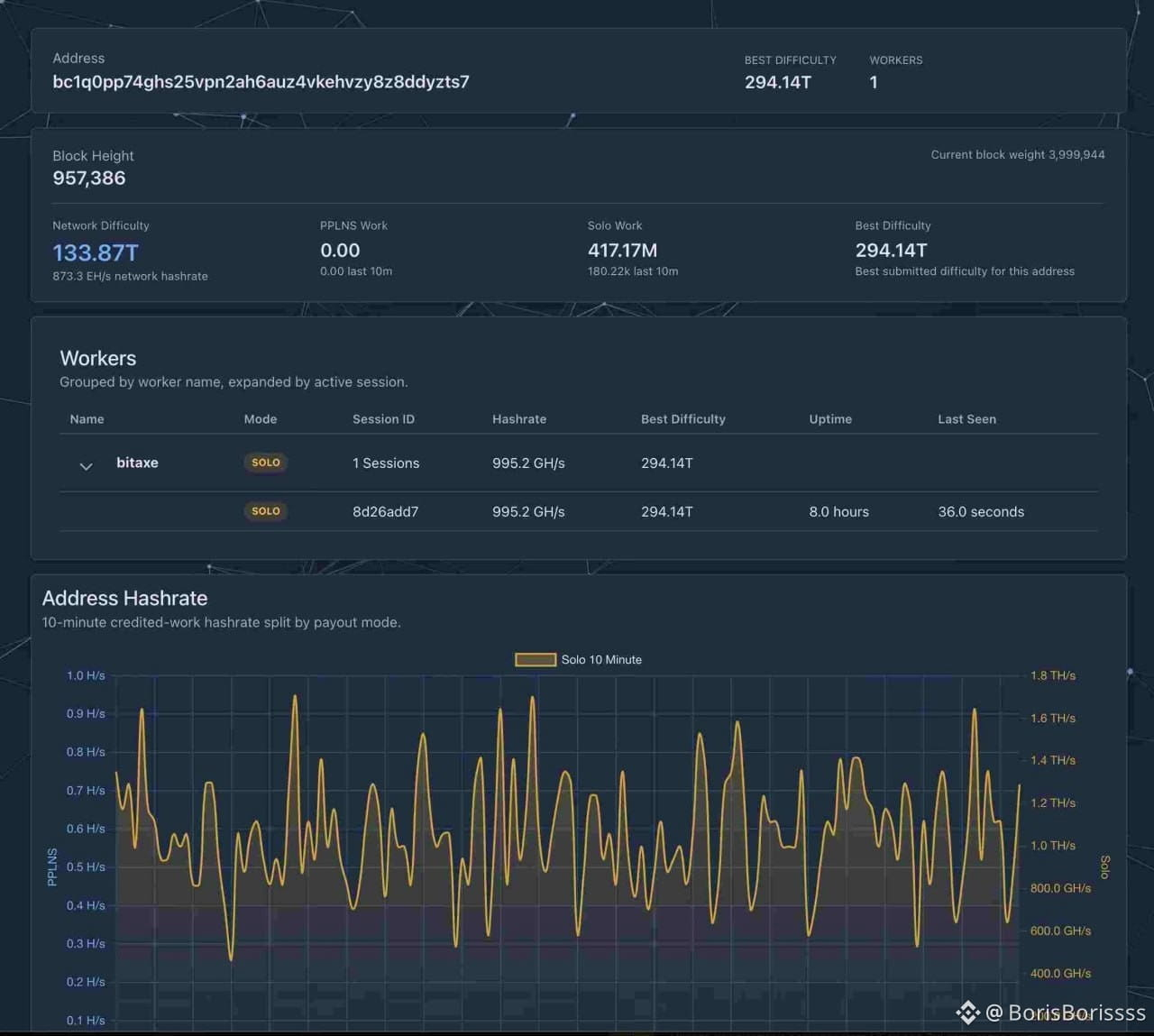Image resolution: width=1154 pixels, height=1036 pixels.
Task: Sort by Best Difficulty column header
Action: (683, 419)
